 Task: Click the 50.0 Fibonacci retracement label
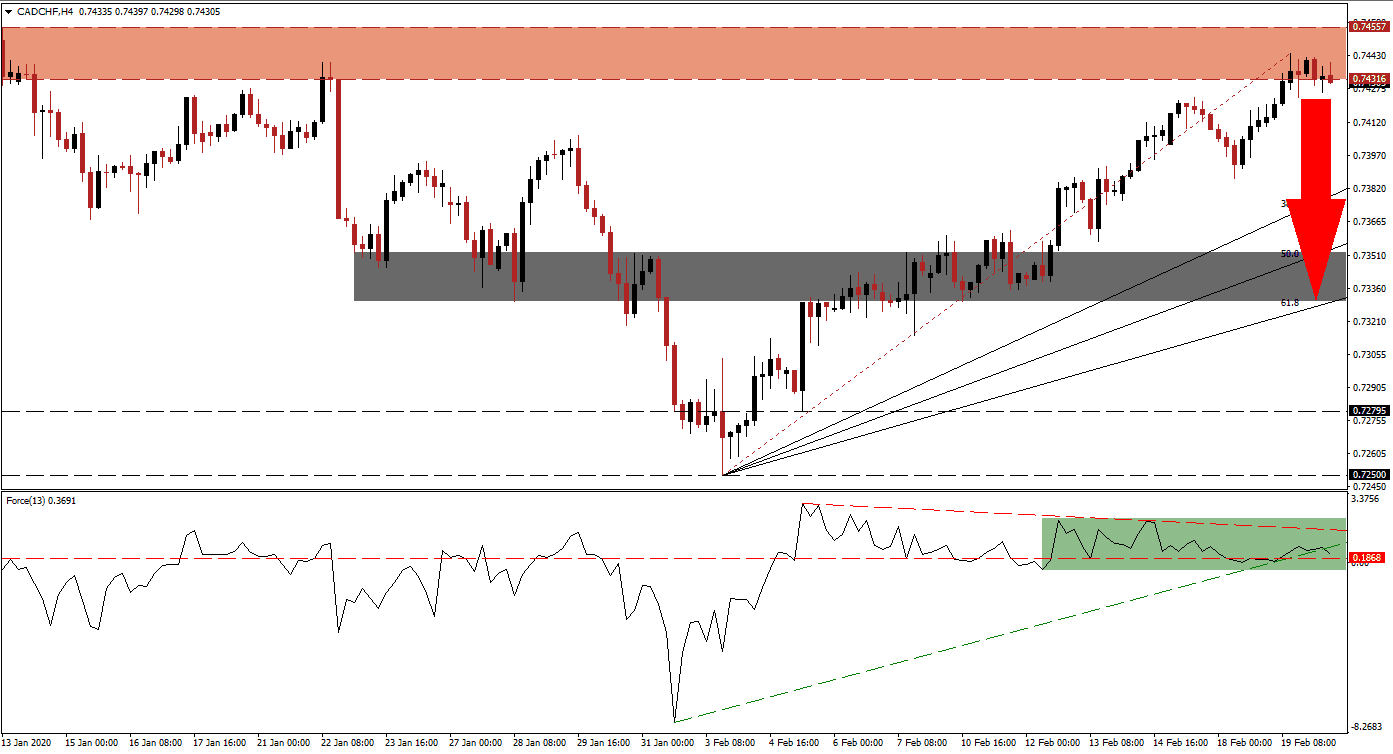tap(1292, 254)
